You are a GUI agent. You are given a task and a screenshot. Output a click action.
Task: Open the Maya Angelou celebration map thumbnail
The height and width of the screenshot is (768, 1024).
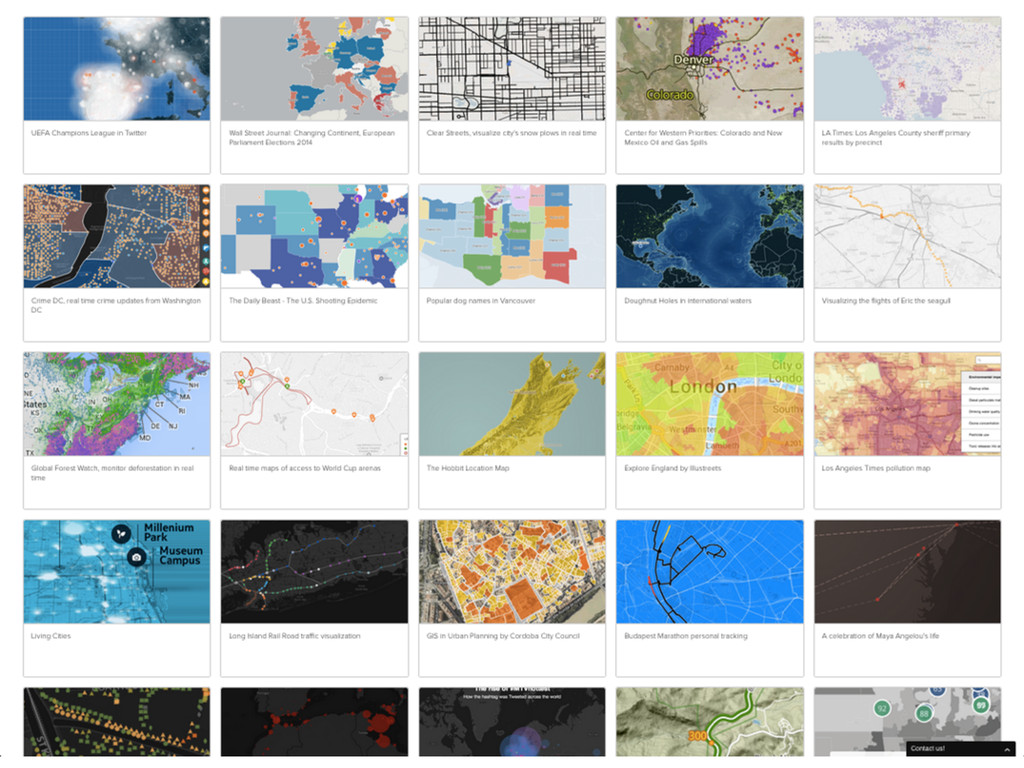pyautogui.click(x=907, y=571)
